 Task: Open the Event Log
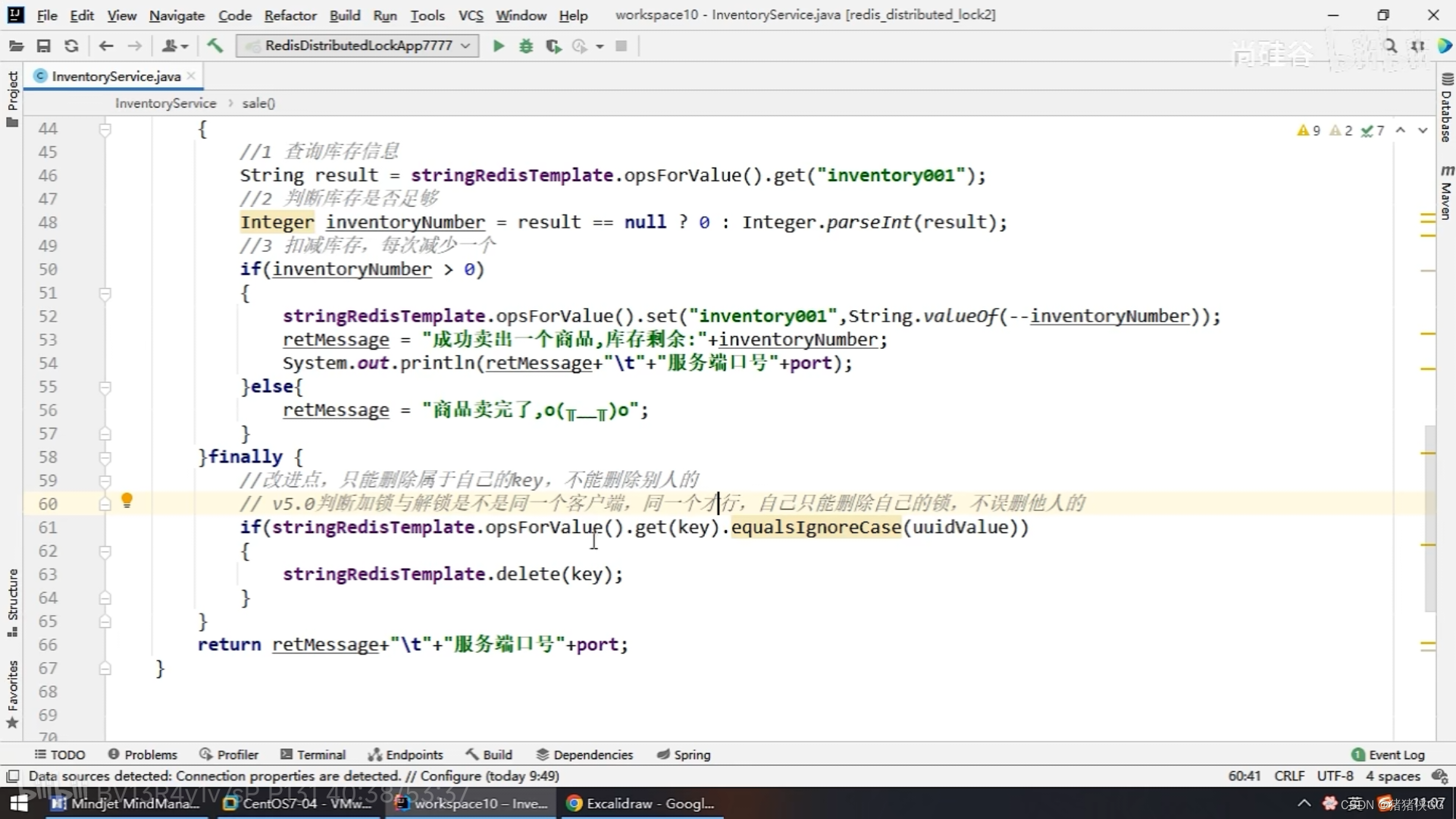pos(1389,755)
